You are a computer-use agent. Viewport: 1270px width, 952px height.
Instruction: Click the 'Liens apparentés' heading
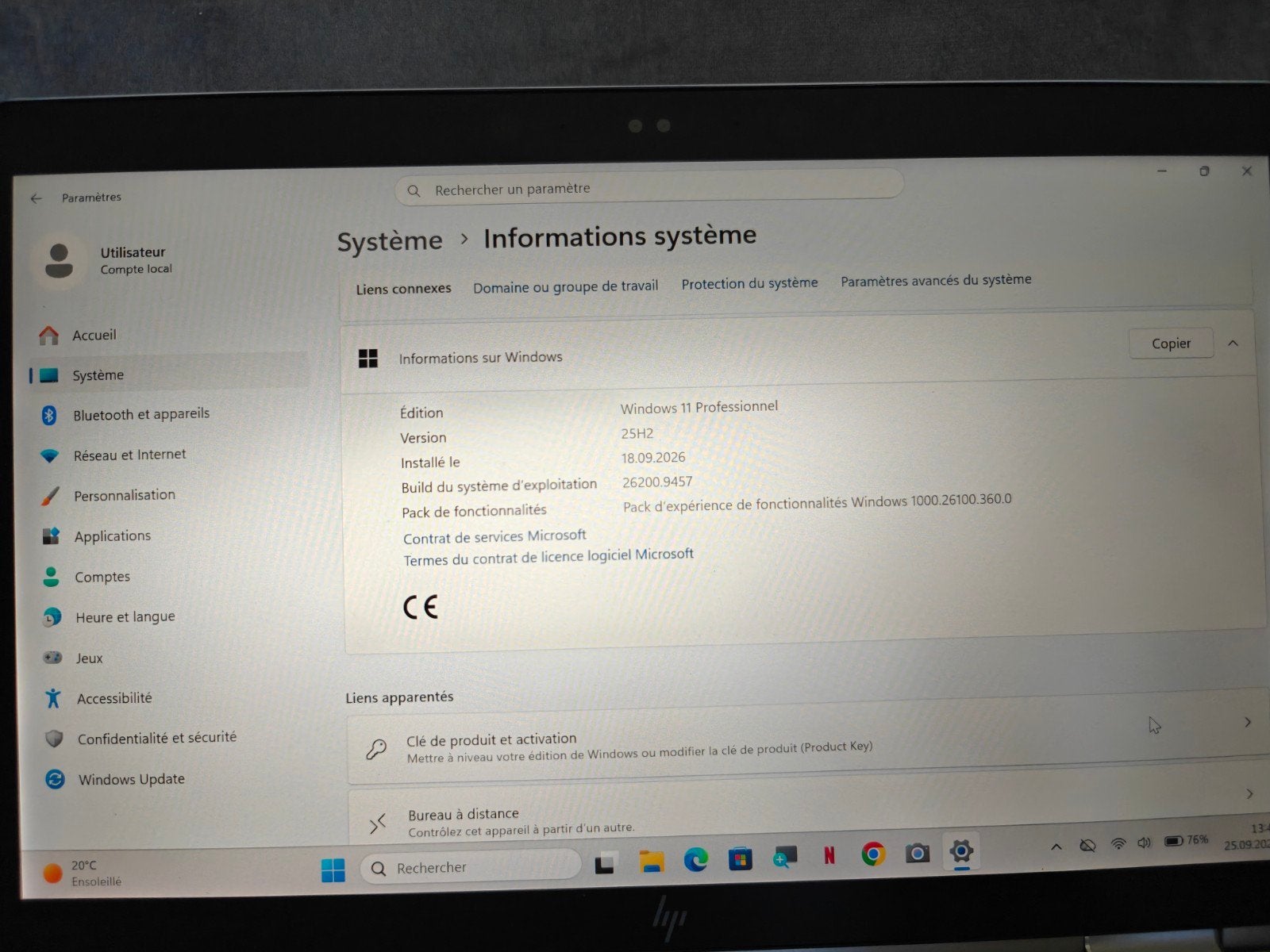click(399, 697)
